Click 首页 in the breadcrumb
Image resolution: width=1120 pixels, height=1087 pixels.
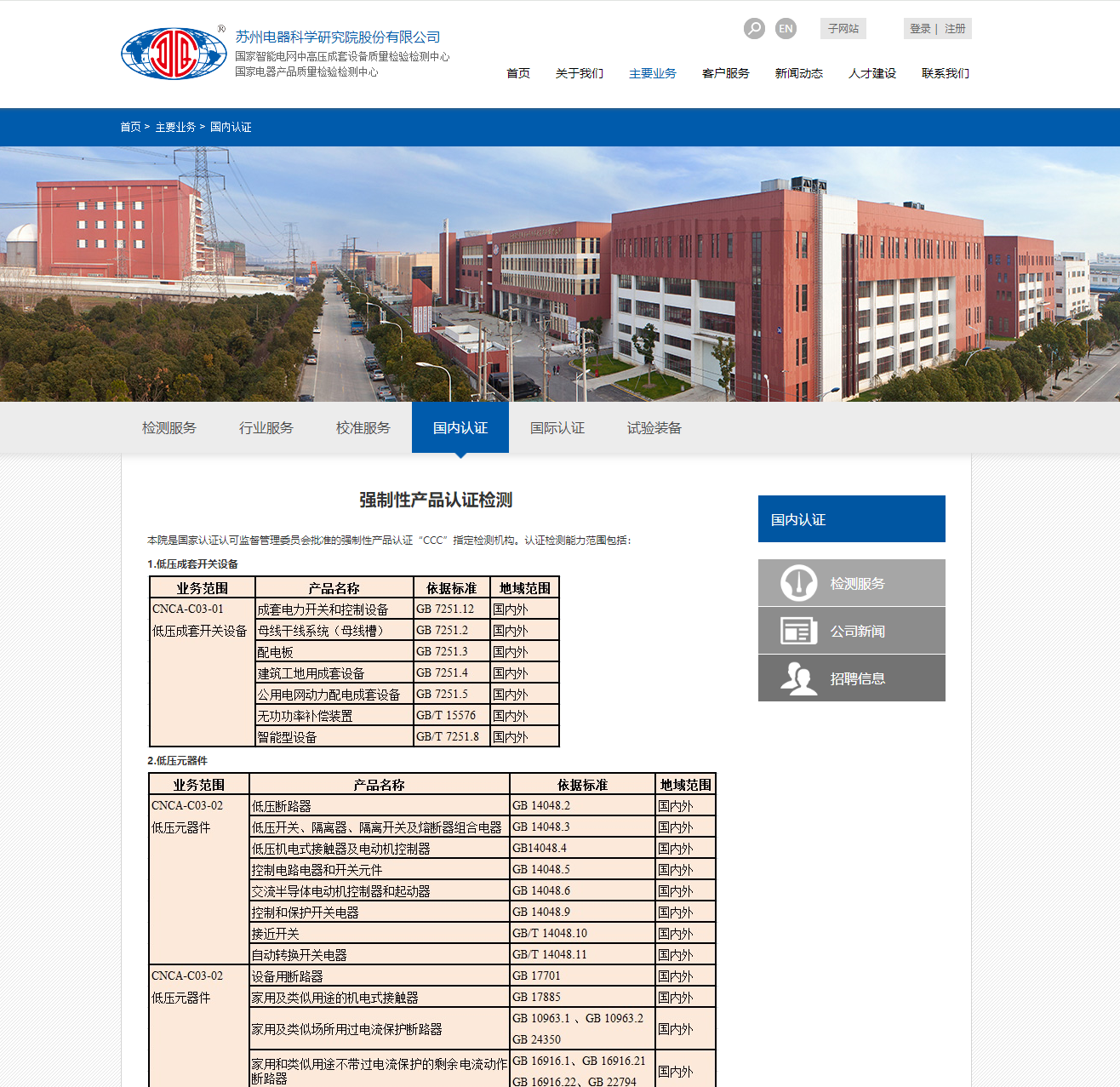[x=130, y=127]
